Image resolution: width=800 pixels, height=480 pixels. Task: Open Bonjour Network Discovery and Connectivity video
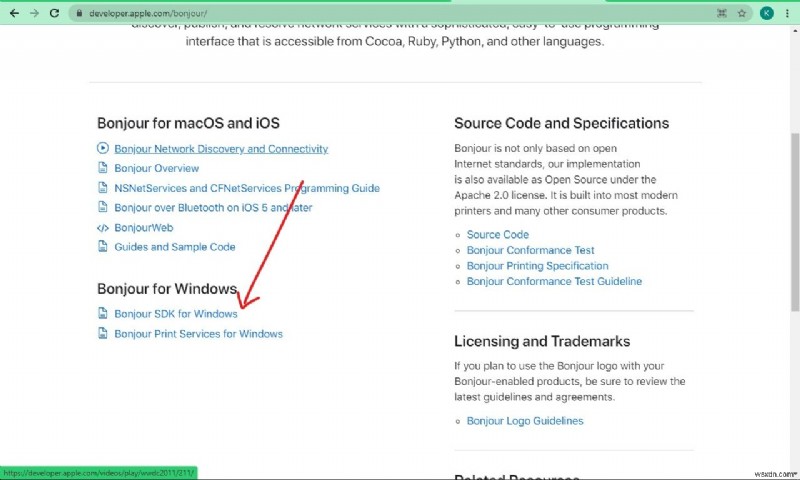pyautogui.click(x=220, y=149)
